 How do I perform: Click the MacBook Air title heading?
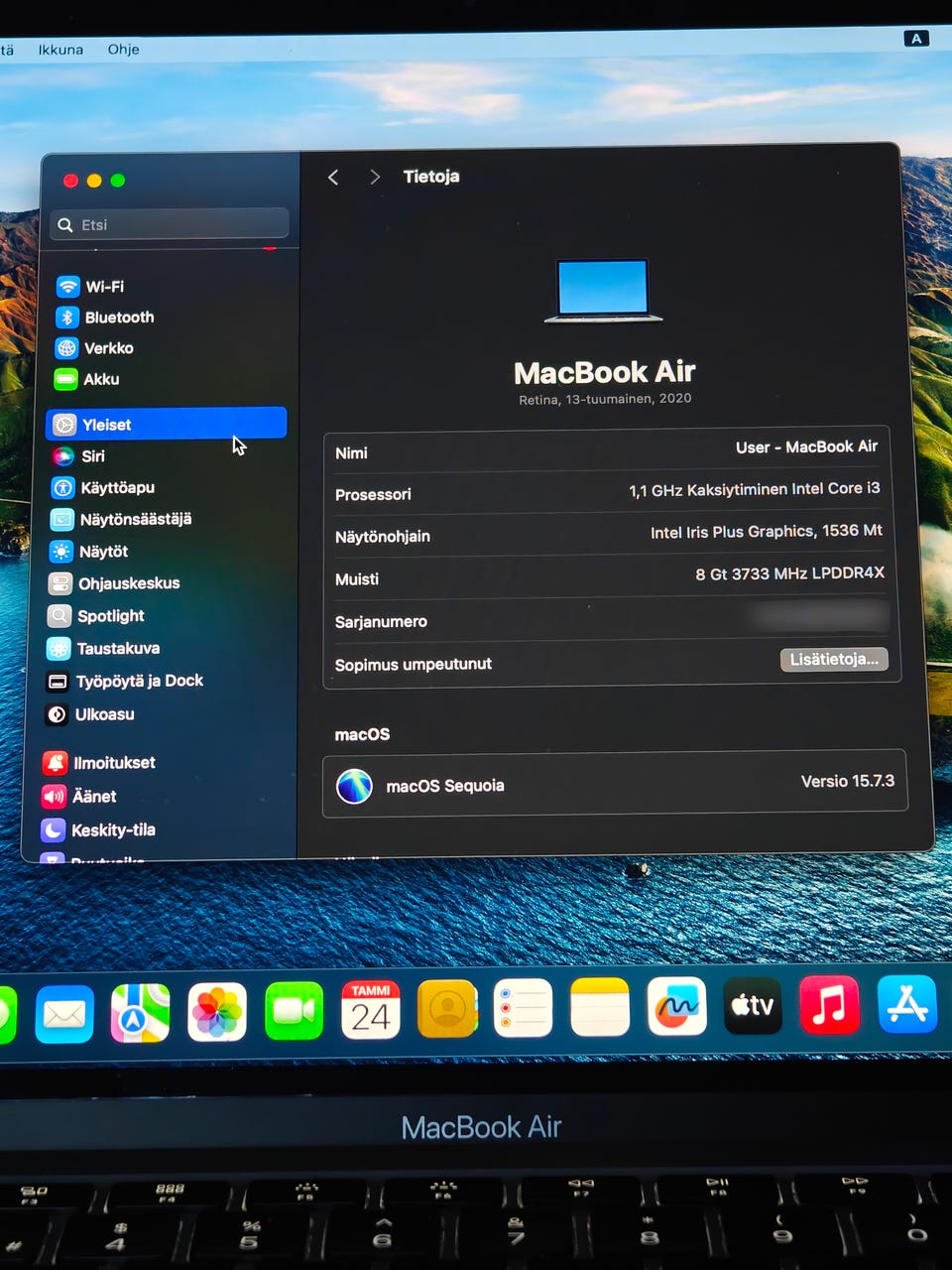605,372
